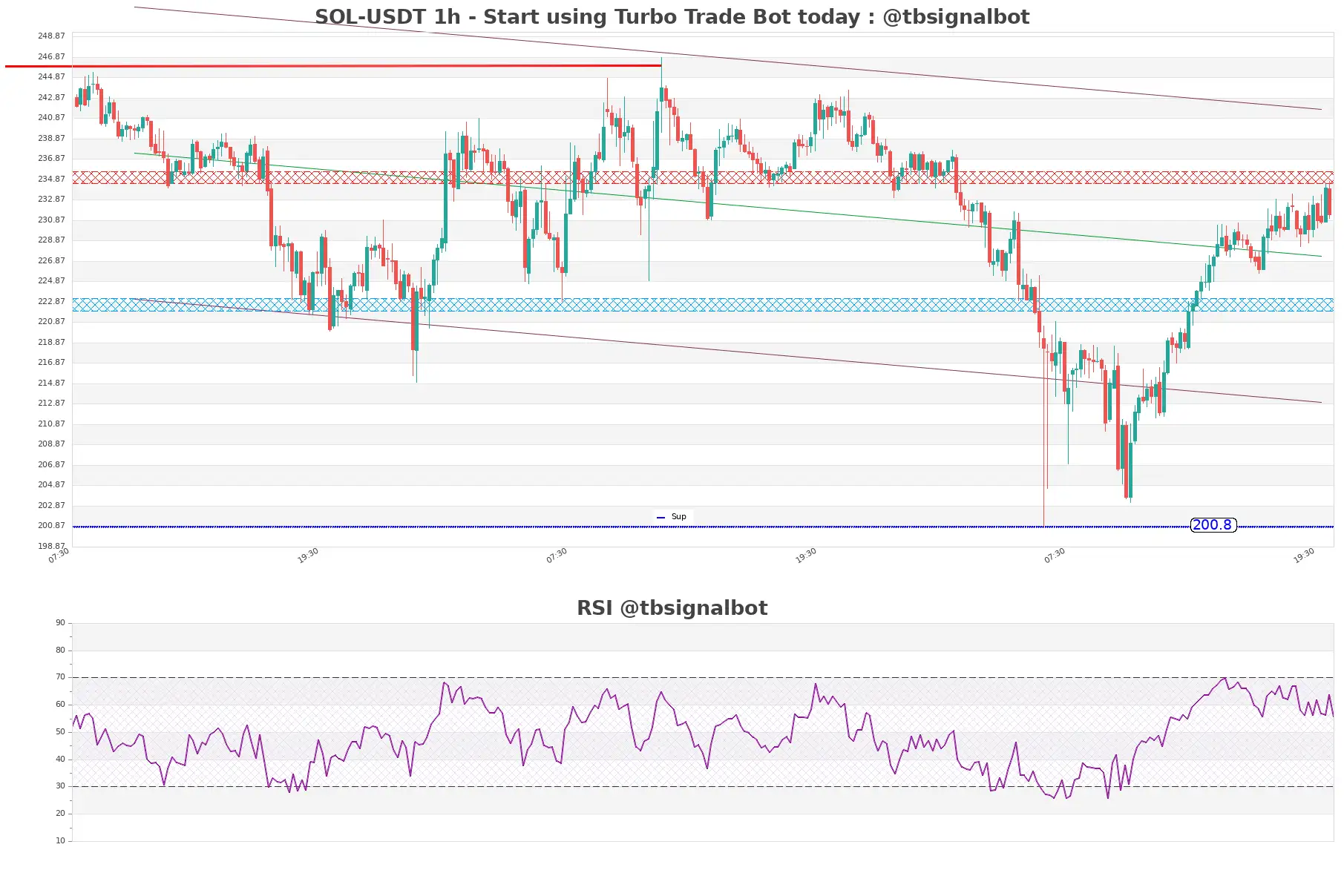Click the RSI @tbsignalbot panel title
This screenshot has height=896, width=1344.
672,607
